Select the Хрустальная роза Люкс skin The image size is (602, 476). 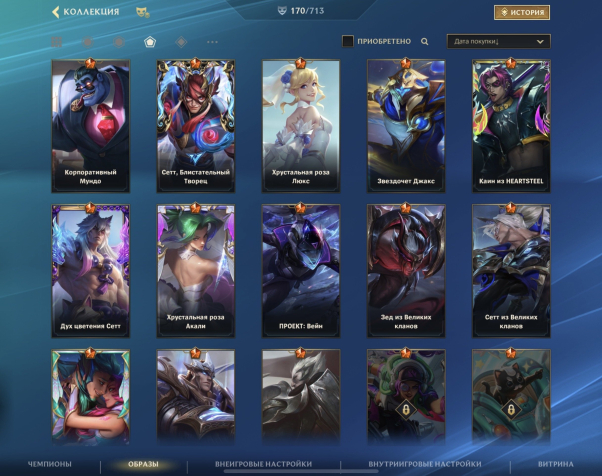(x=301, y=126)
